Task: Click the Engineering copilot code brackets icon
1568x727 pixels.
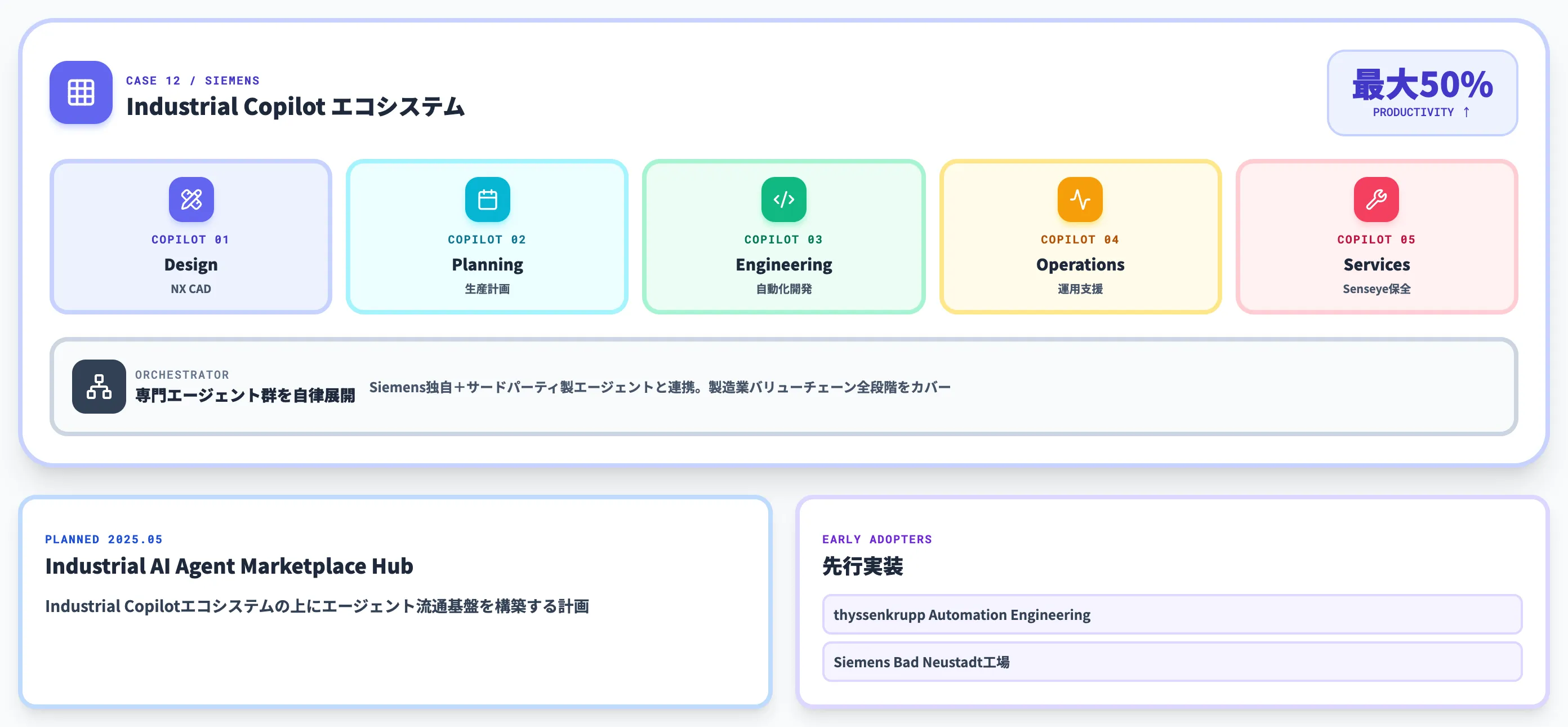Action: coord(784,199)
